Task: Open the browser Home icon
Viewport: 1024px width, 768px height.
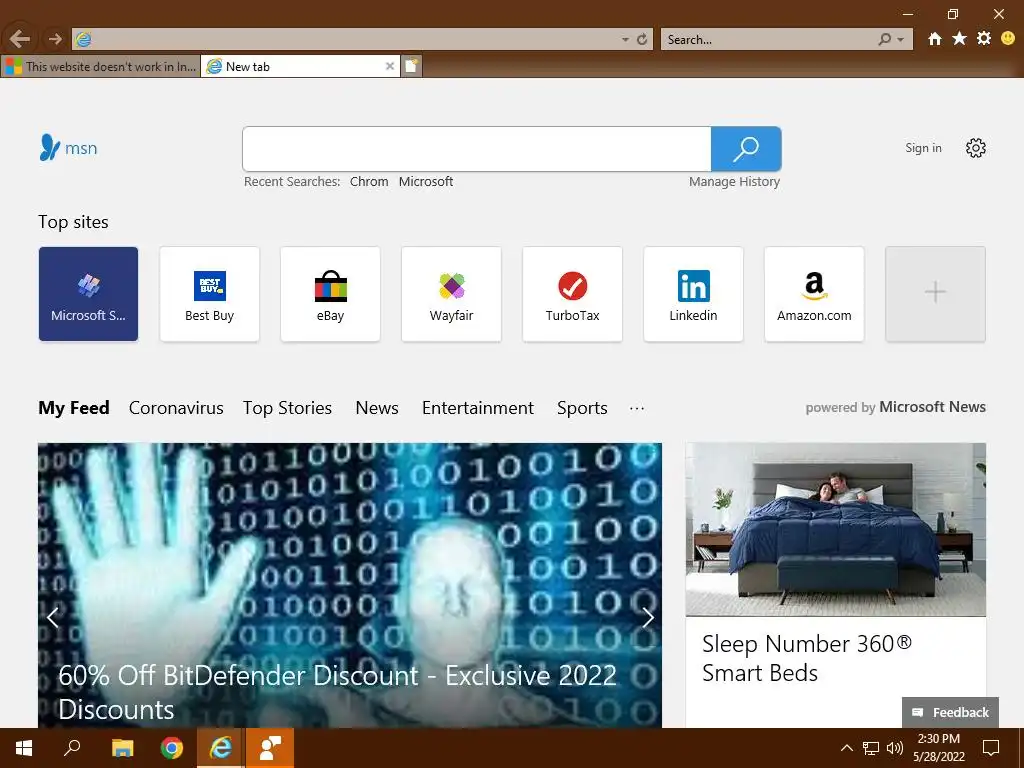Action: [x=935, y=39]
